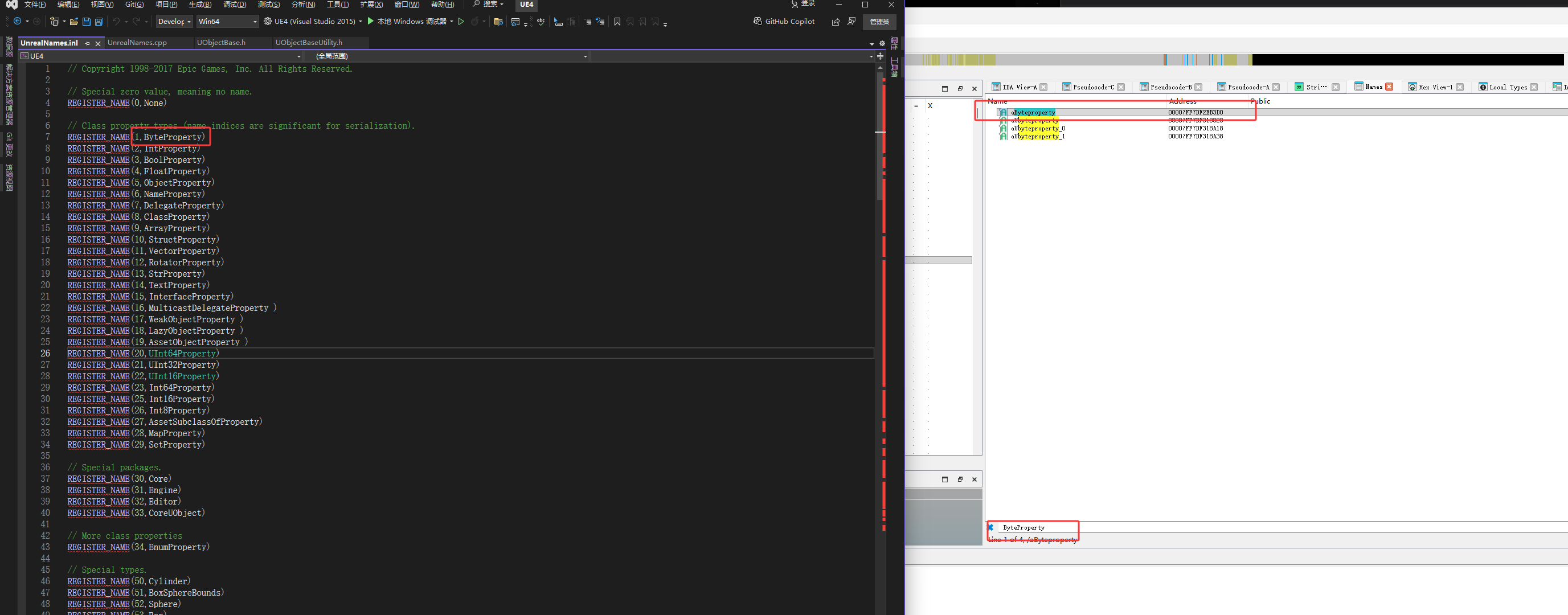1568x615 pixels.
Task: Click the Save All toolbar icon
Action: tap(99, 21)
